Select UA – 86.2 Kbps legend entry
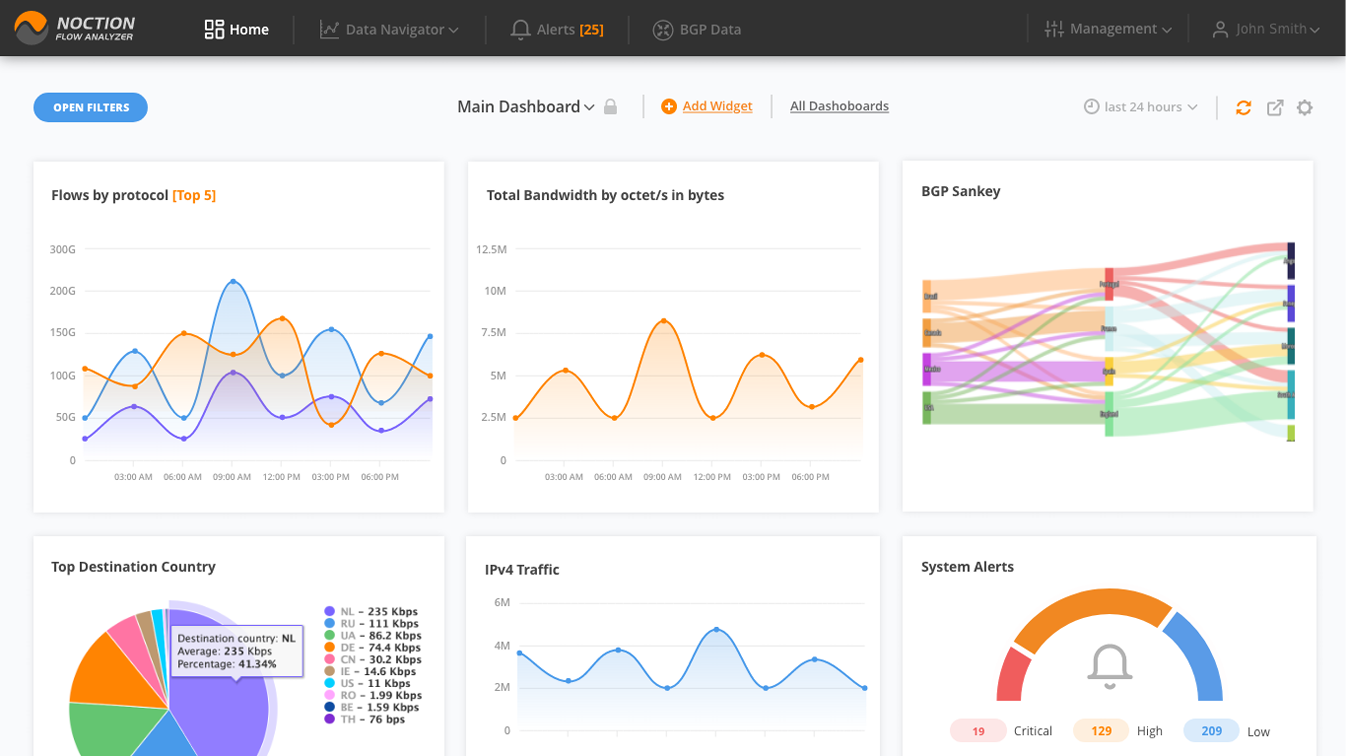This screenshot has width=1346, height=756. (372, 636)
